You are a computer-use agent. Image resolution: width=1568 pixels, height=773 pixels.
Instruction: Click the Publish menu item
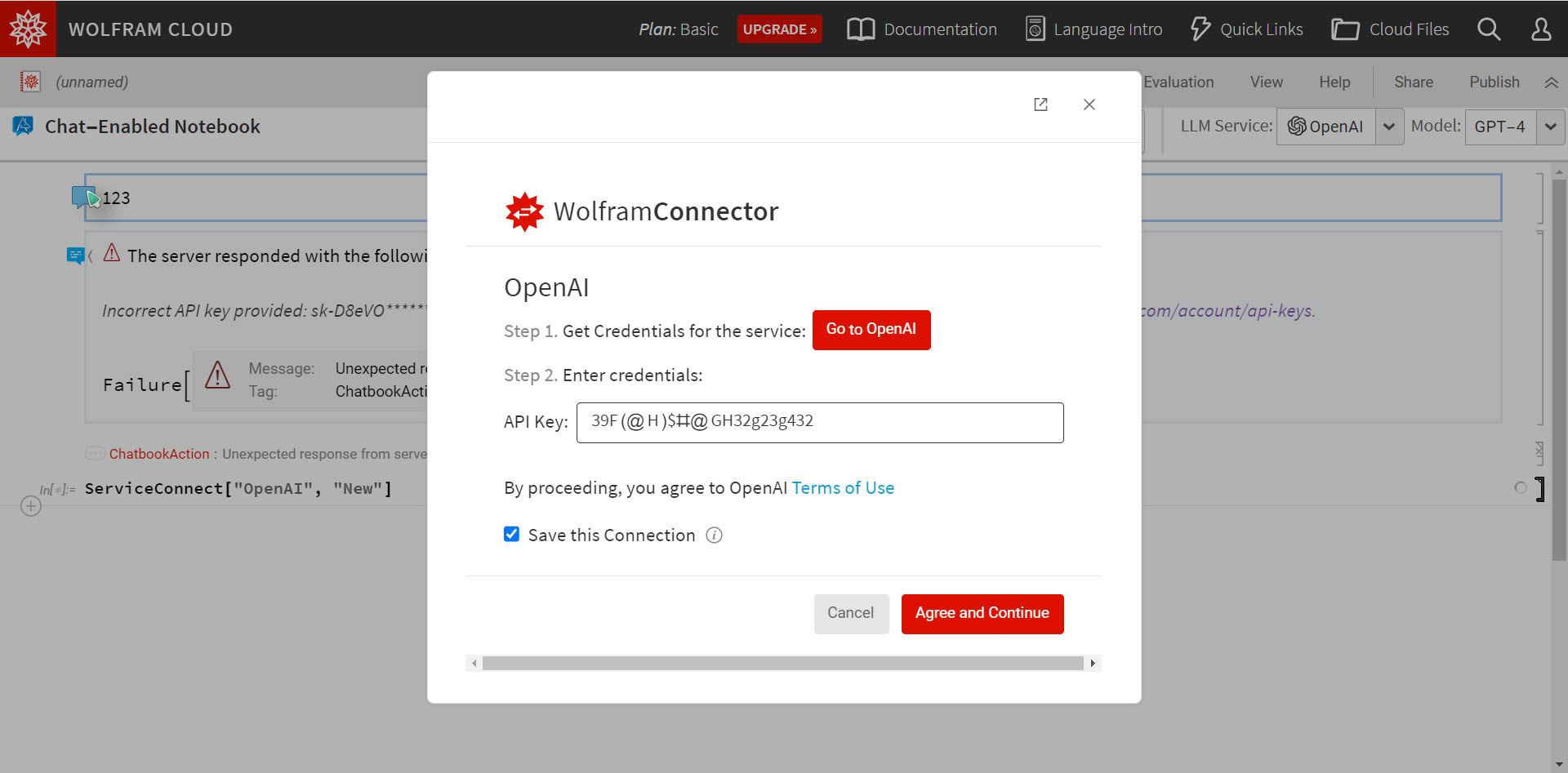pos(1494,82)
